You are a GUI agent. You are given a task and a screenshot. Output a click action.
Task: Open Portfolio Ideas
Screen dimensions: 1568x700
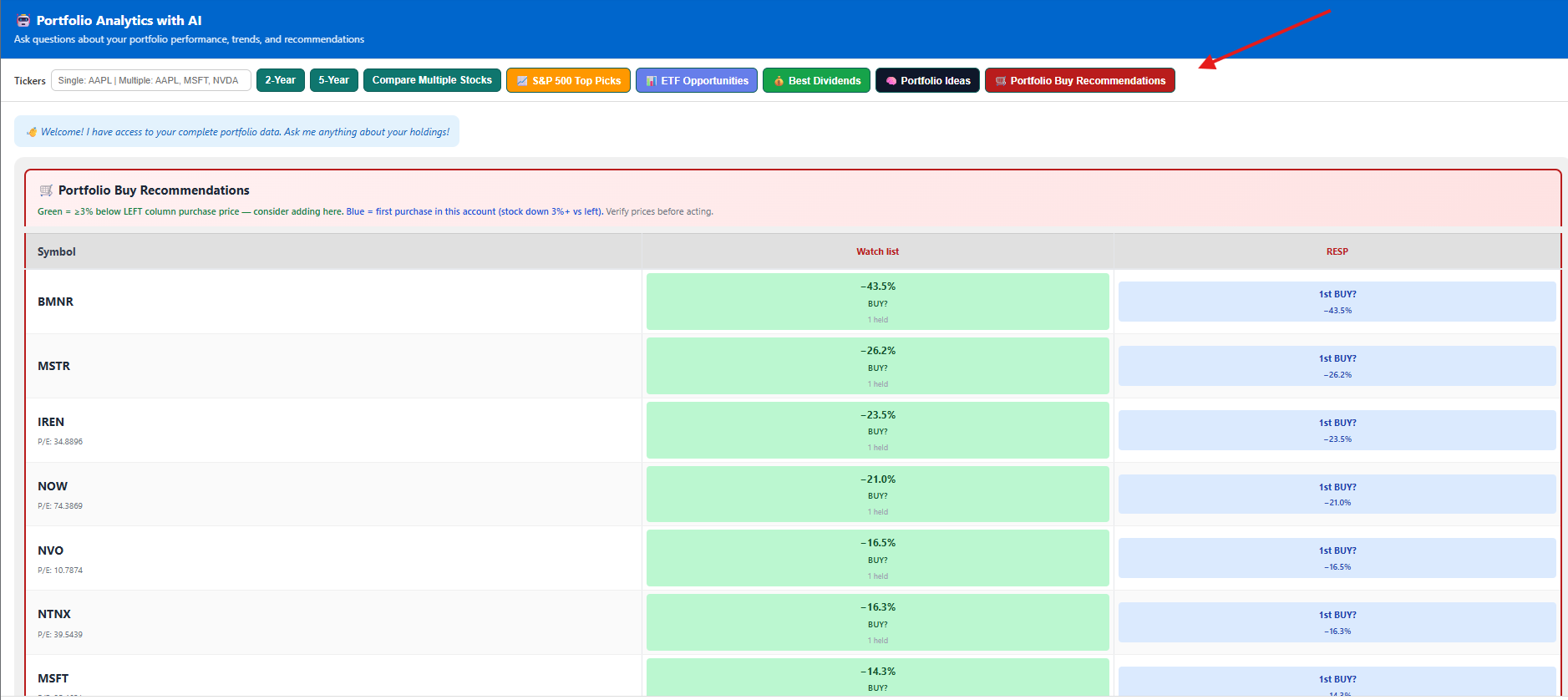[x=927, y=81]
